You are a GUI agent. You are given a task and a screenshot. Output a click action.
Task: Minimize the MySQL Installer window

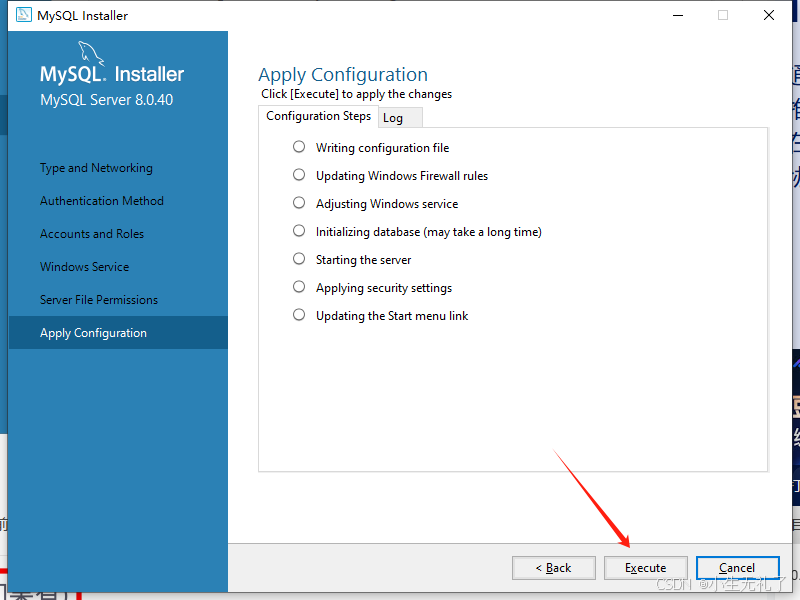(x=678, y=15)
